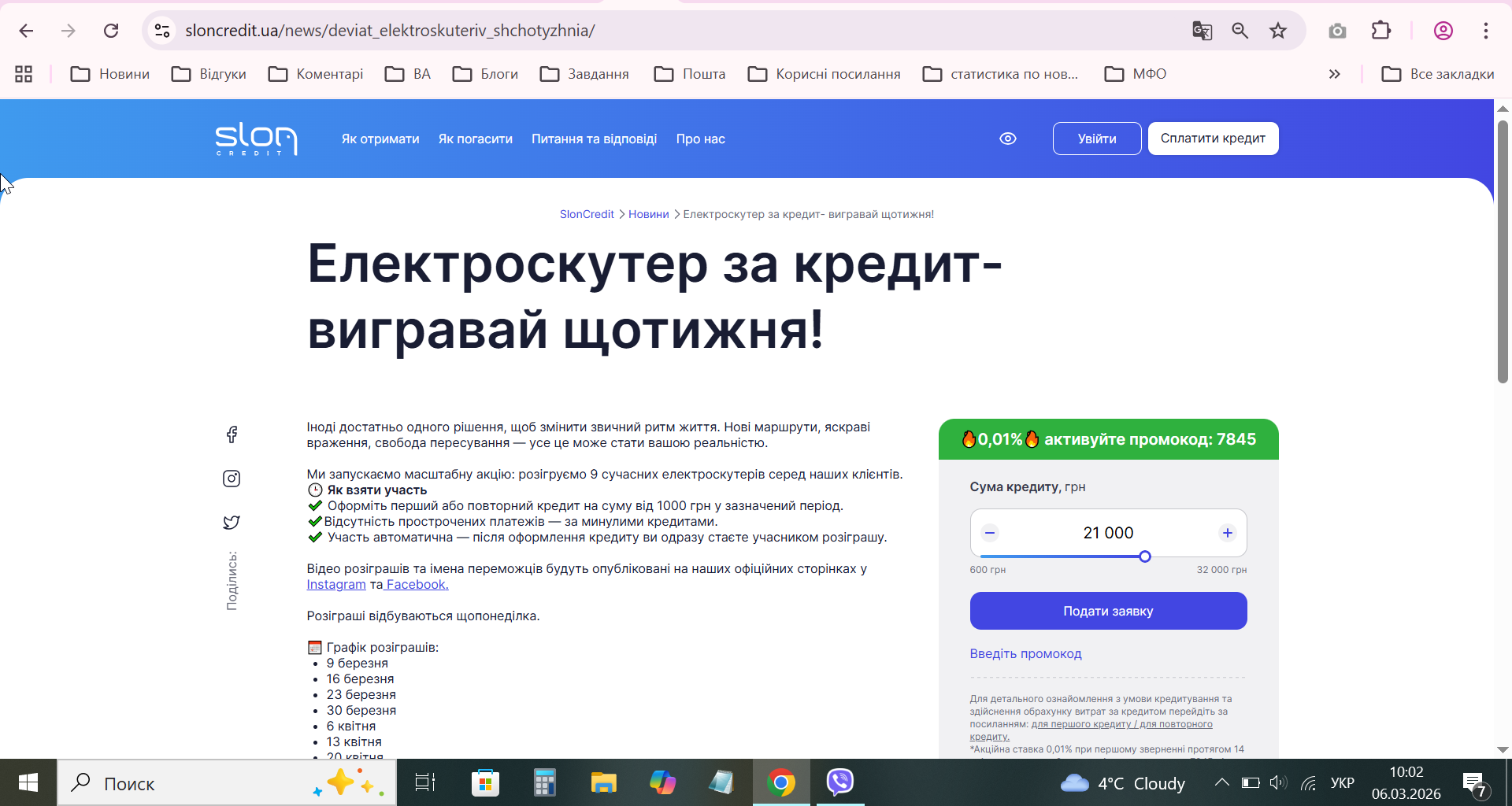Click the scrollbar down arrow
Screen dimensions: 1512x806
(x=1503, y=750)
